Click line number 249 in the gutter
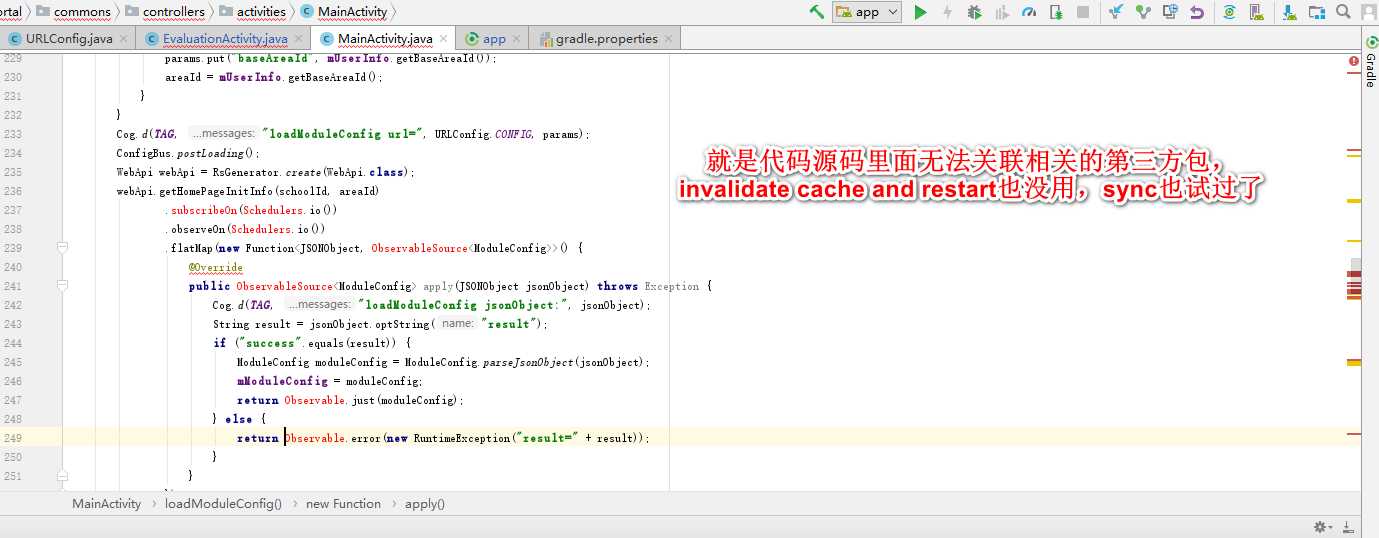Viewport: 1379px width, 538px height. [13, 438]
